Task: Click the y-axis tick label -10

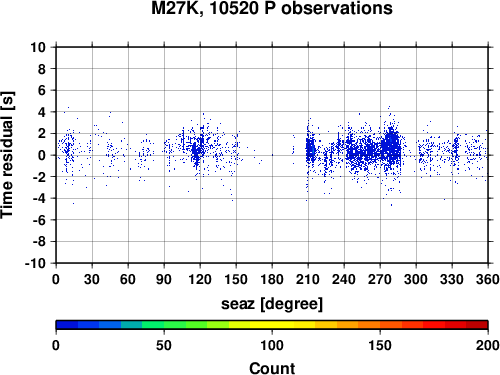Action: coord(35,263)
